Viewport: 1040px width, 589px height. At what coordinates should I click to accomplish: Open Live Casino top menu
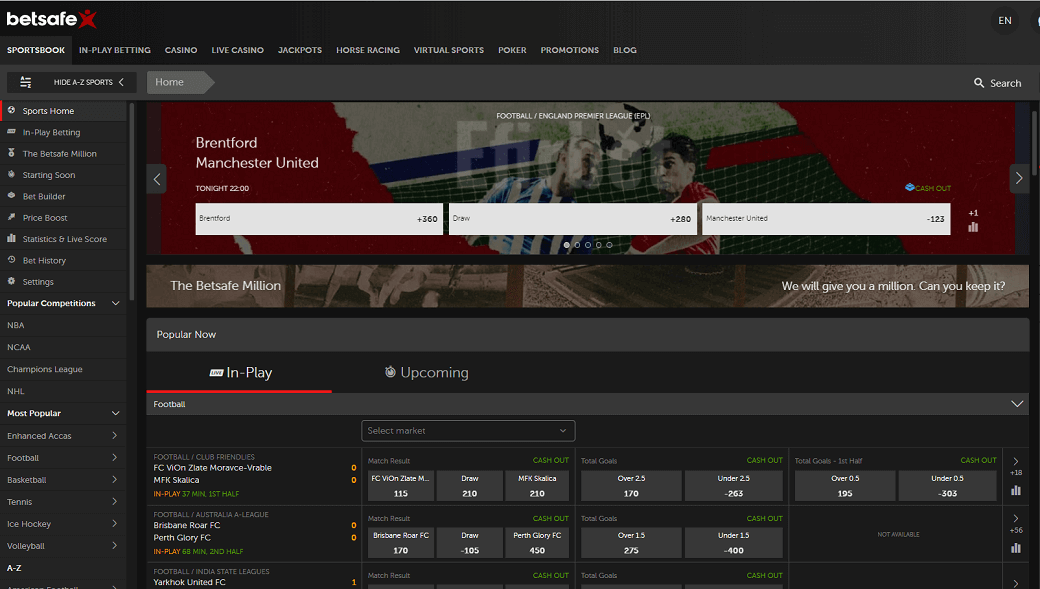[237, 50]
